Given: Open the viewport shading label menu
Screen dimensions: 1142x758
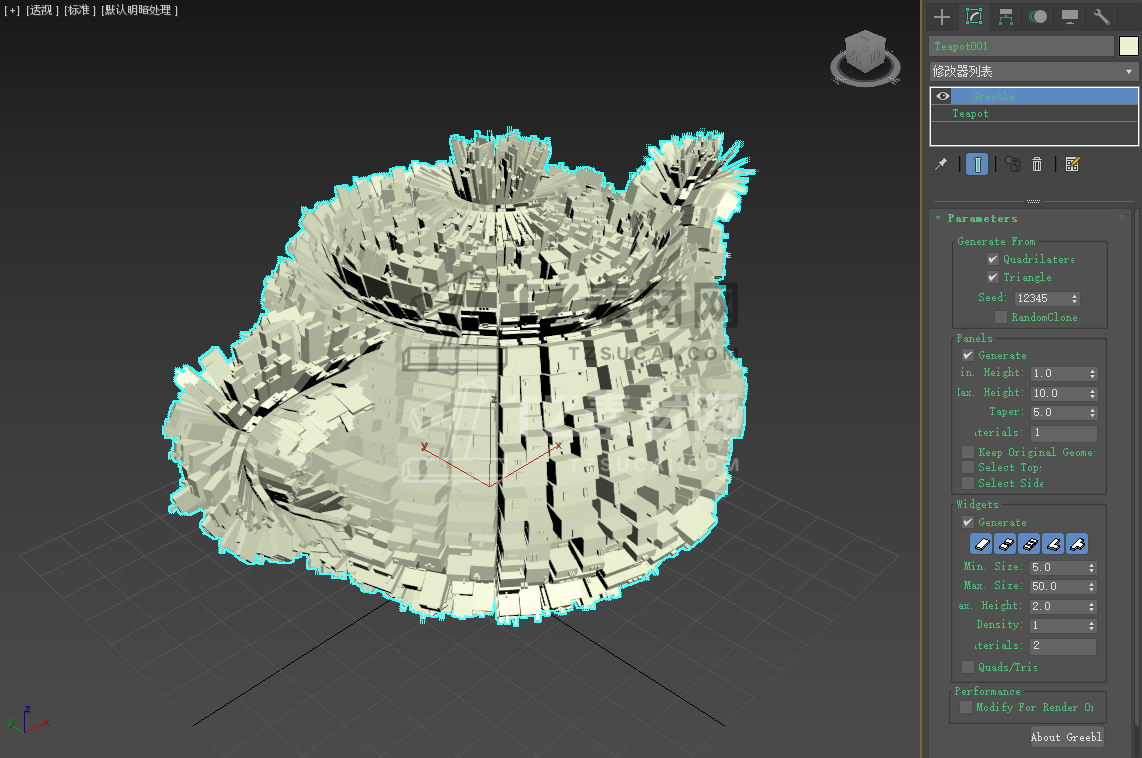Looking at the screenshot, I should pos(139,10).
